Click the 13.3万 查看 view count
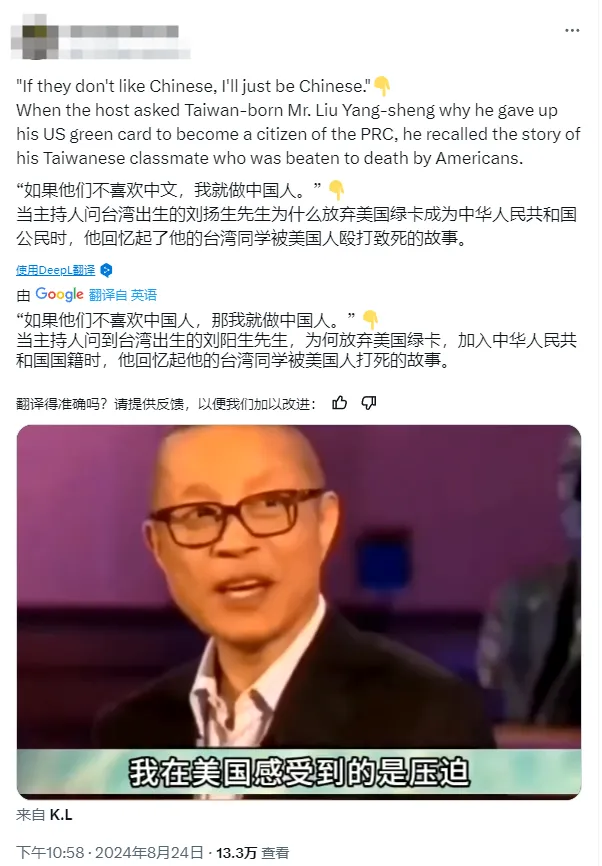602x866 pixels. point(252,853)
